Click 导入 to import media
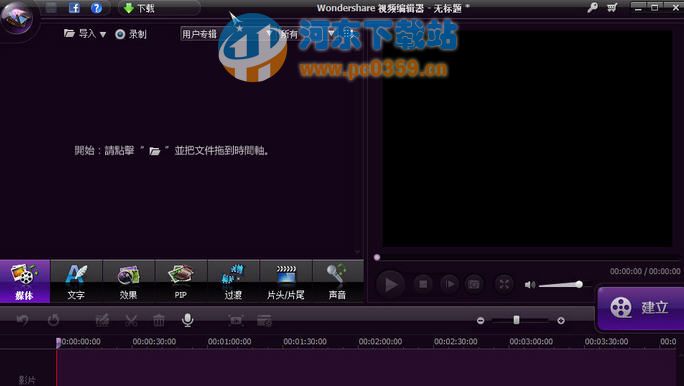 [x=80, y=34]
